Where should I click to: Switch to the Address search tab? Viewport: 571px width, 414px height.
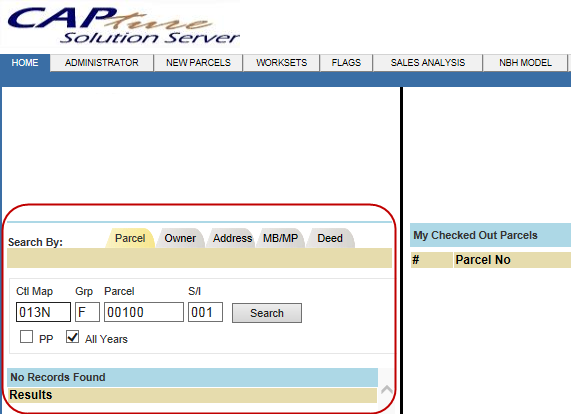tap(232, 238)
